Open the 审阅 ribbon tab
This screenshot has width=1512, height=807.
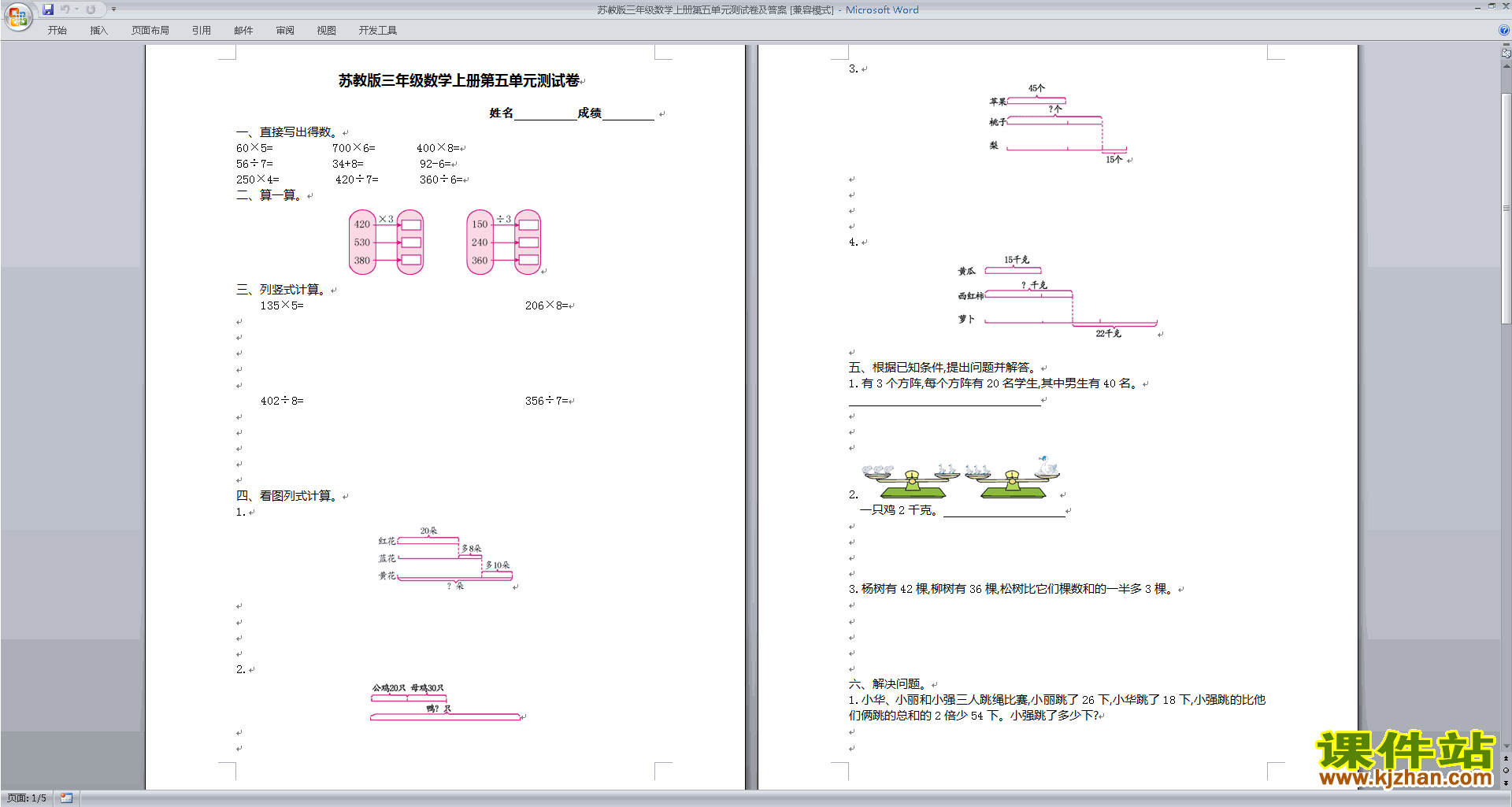click(x=285, y=31)
